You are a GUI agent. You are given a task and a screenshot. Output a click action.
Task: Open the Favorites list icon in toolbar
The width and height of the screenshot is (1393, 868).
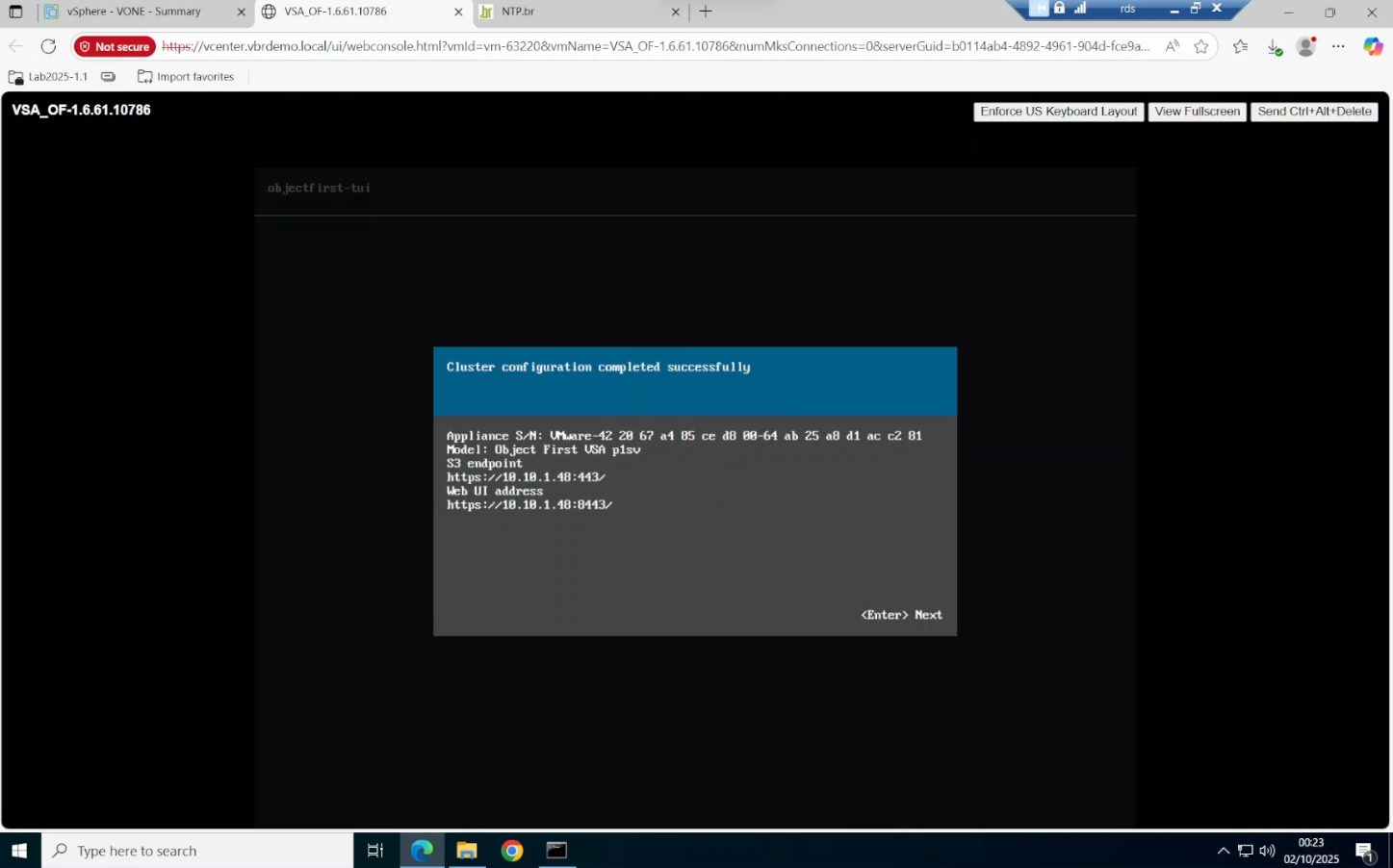[1240, 46]
